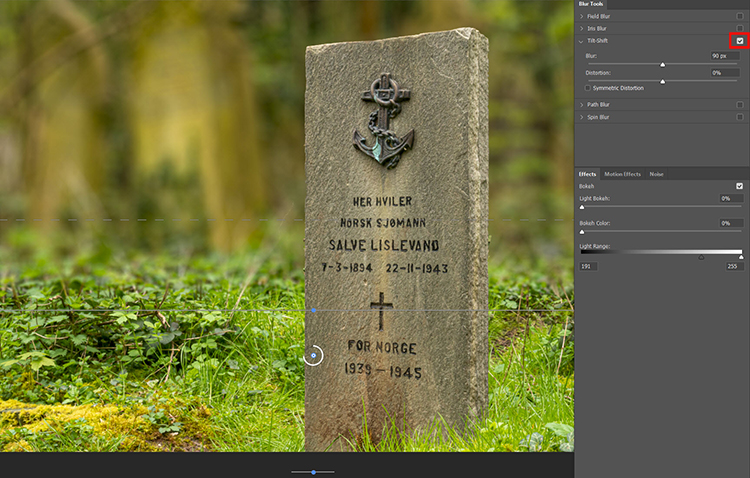
Task: Select the Effects tab
Action: [x=588, y=174]
